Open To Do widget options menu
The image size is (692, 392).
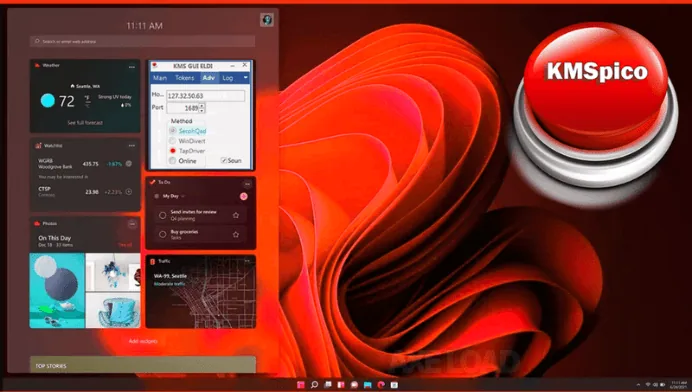pyautogui.click(x=247, y=184)
